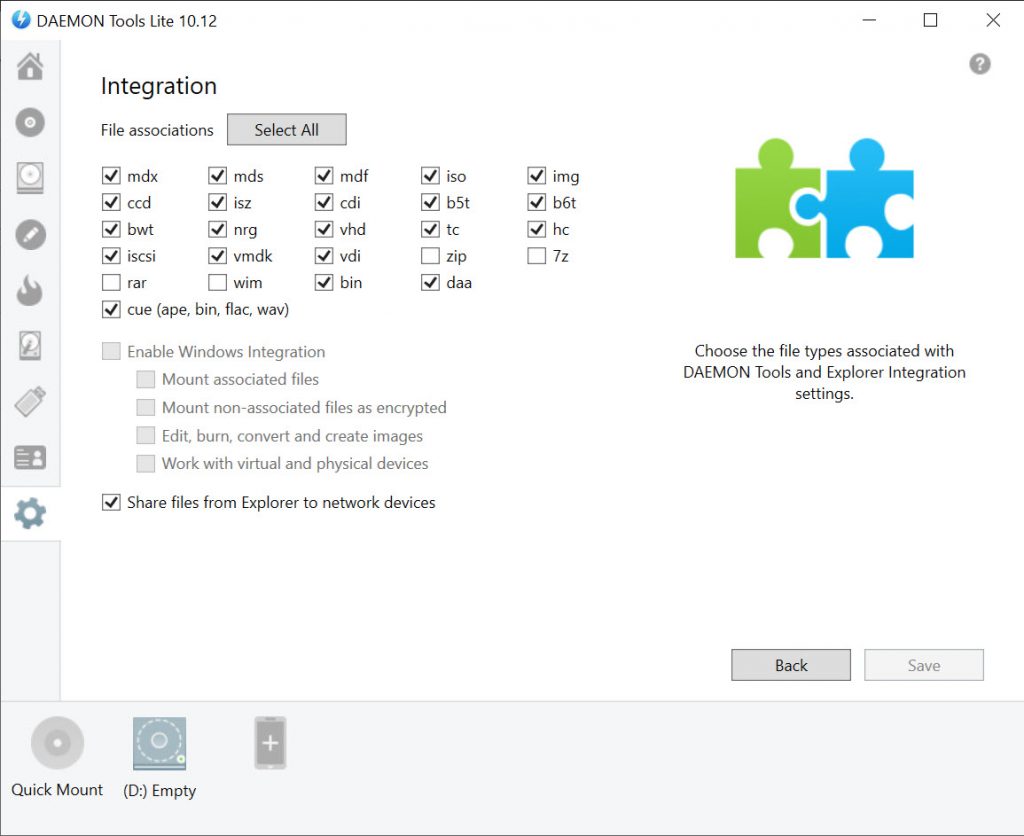This screenshot has width=1024, height=836.
Task: Click the add device phone icon
Action: pos(270,744)
